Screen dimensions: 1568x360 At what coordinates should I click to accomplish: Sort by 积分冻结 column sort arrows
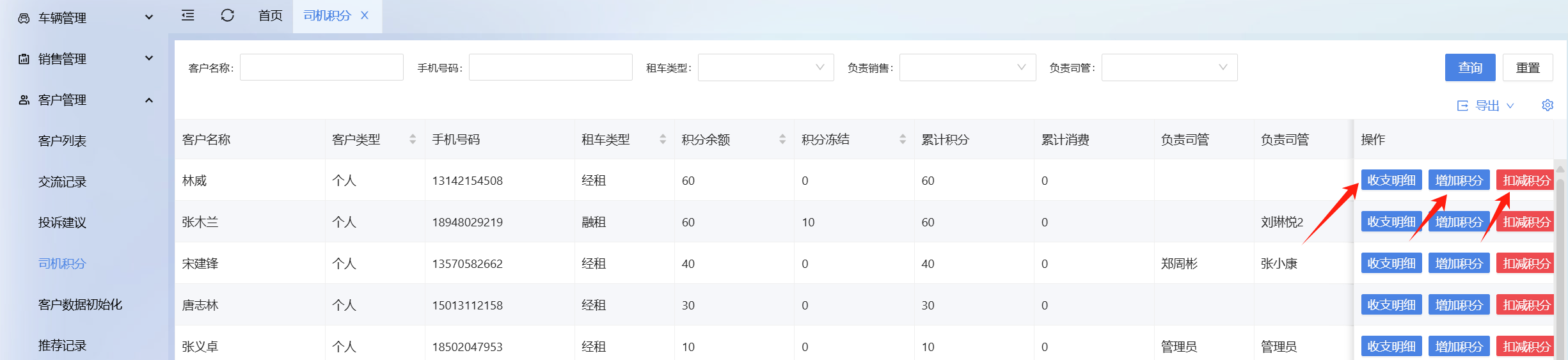point(903,139)
